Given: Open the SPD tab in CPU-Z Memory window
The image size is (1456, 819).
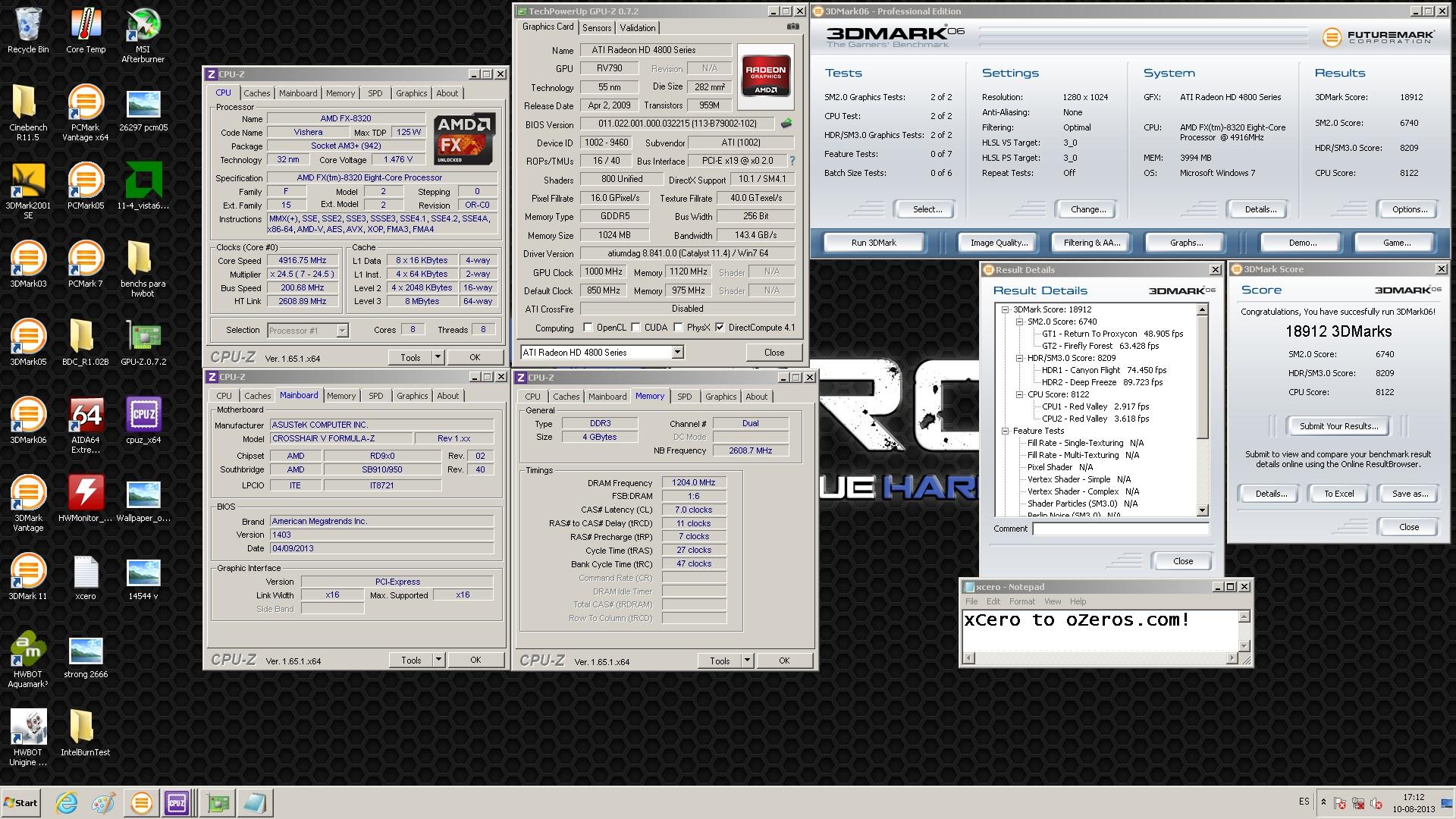Looking at the screenshot, I should coord(685,397).
